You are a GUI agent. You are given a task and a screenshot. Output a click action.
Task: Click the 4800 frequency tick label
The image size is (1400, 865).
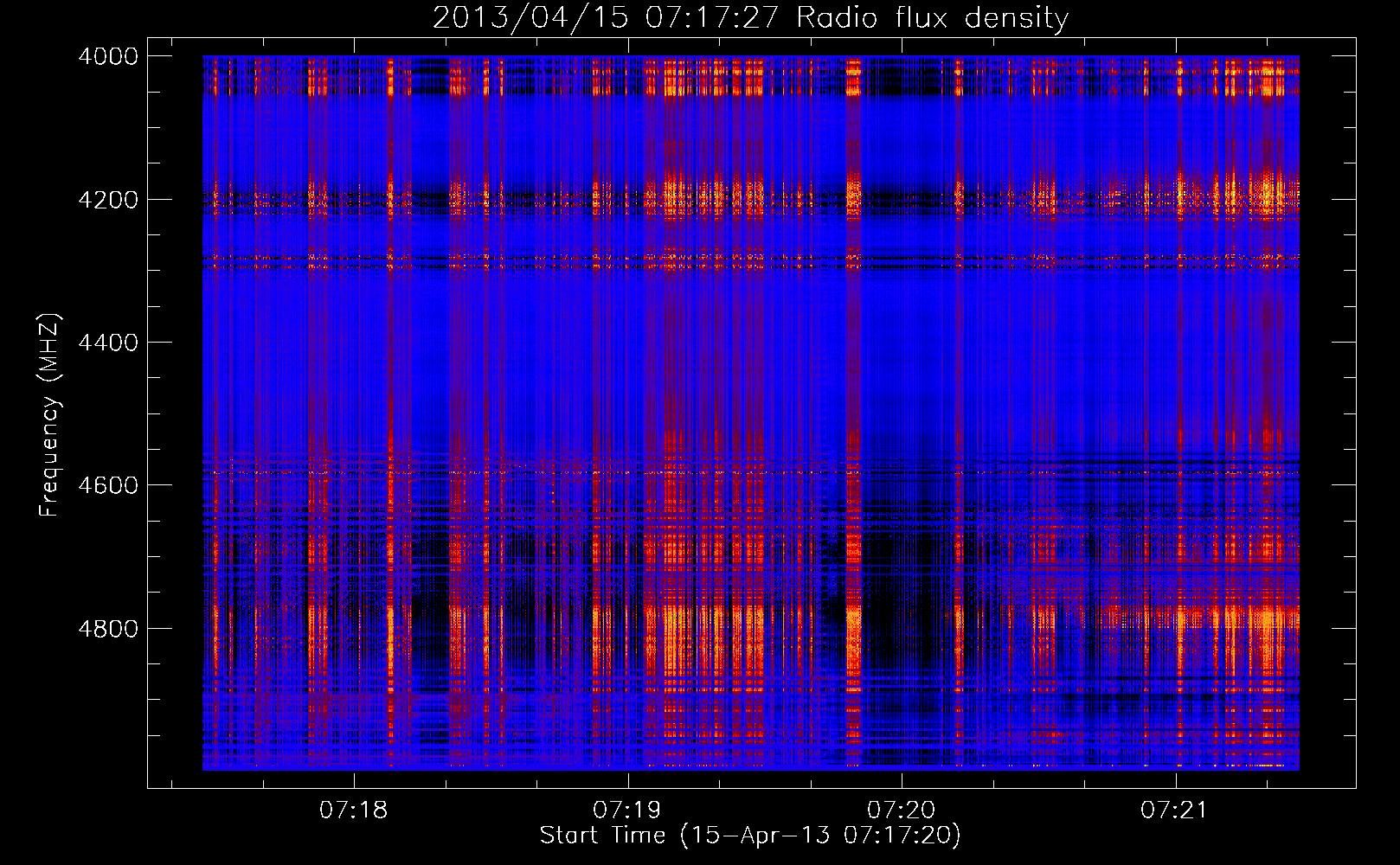(108, 629)
